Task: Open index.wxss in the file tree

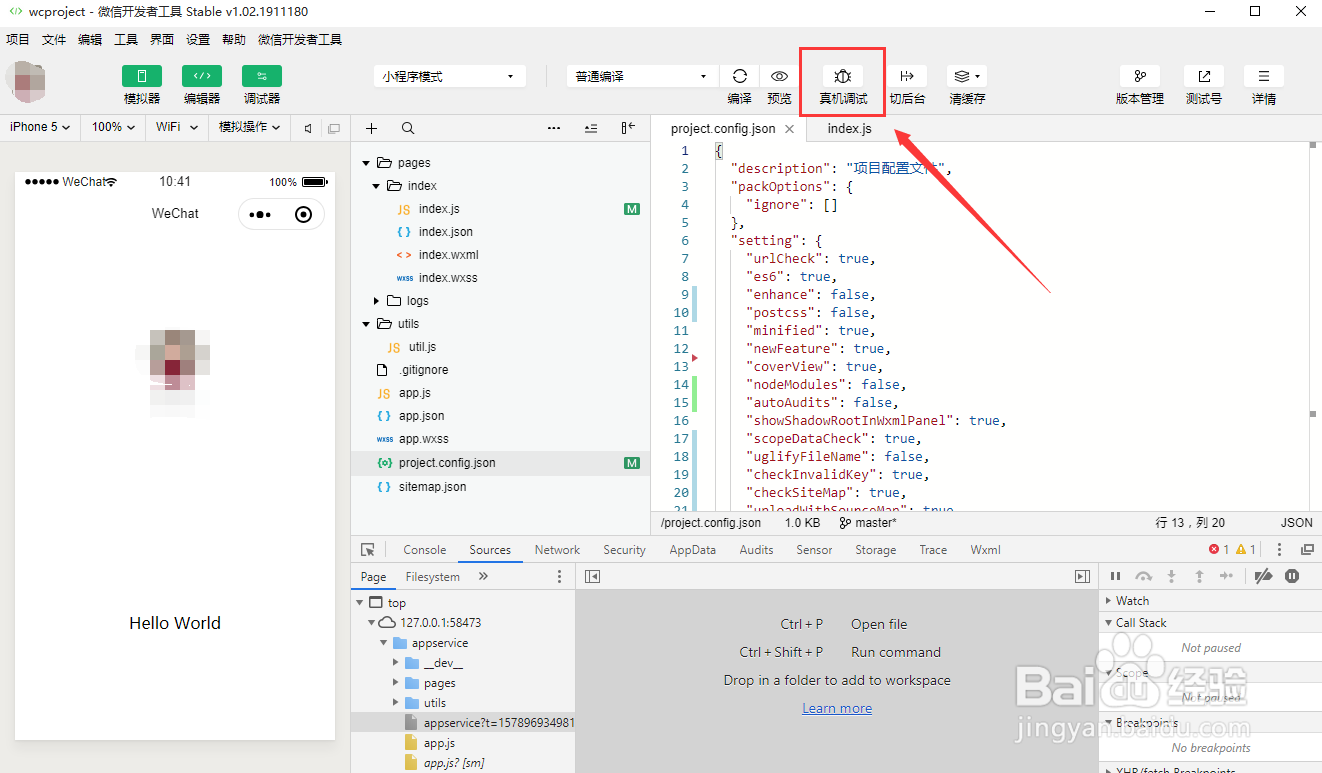Action: click(x=448, y=278)
